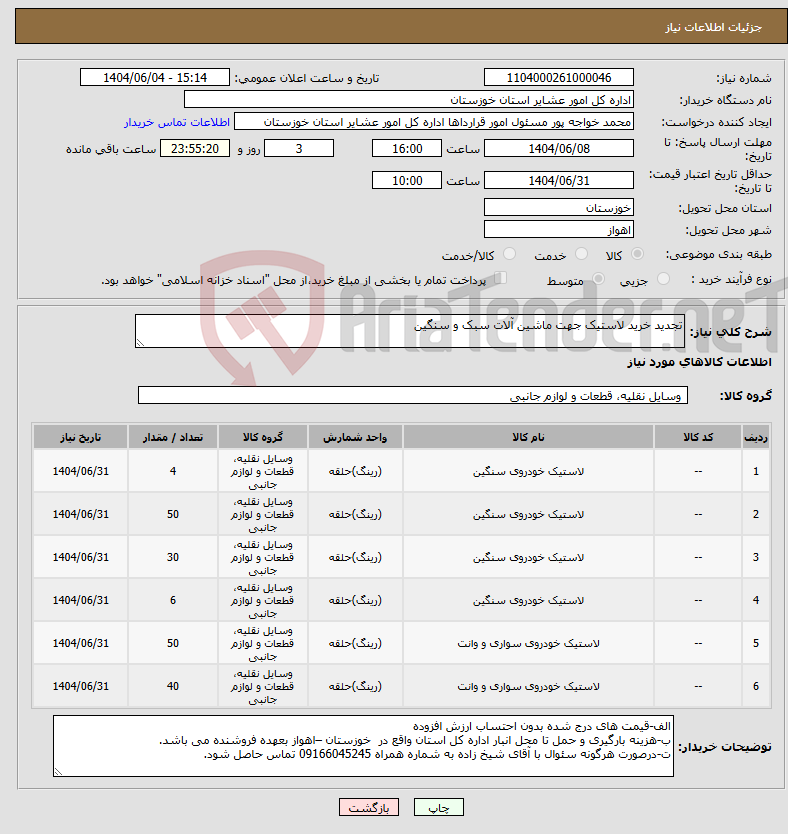Click the گروه کالا column header
This screenshot has height=834, width=788.
pos(263,437)
